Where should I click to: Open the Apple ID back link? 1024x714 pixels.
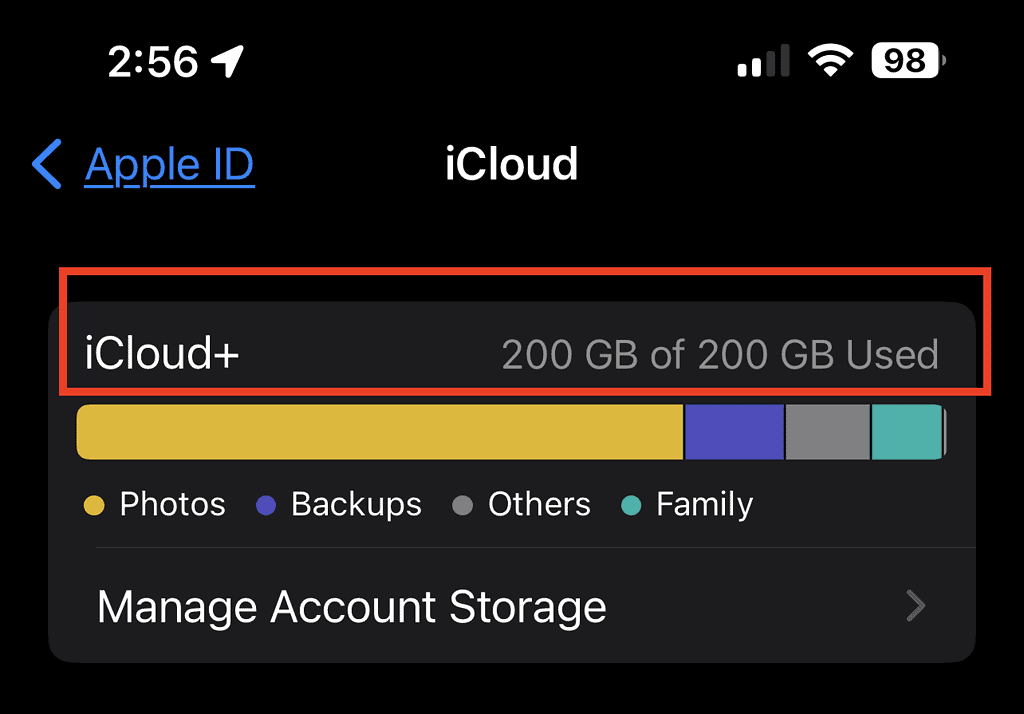169,164
